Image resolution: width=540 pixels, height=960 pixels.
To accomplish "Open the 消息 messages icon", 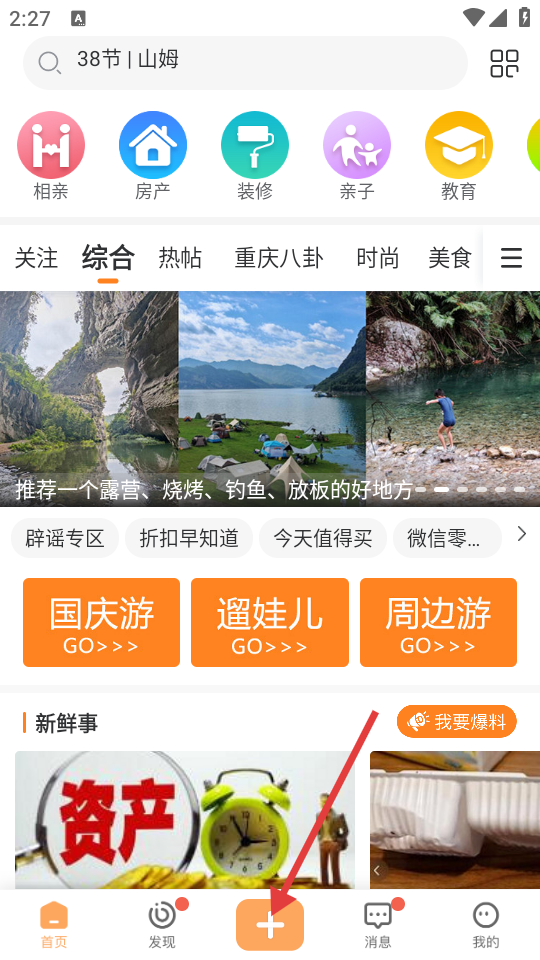I will click(x=378, y=916).
